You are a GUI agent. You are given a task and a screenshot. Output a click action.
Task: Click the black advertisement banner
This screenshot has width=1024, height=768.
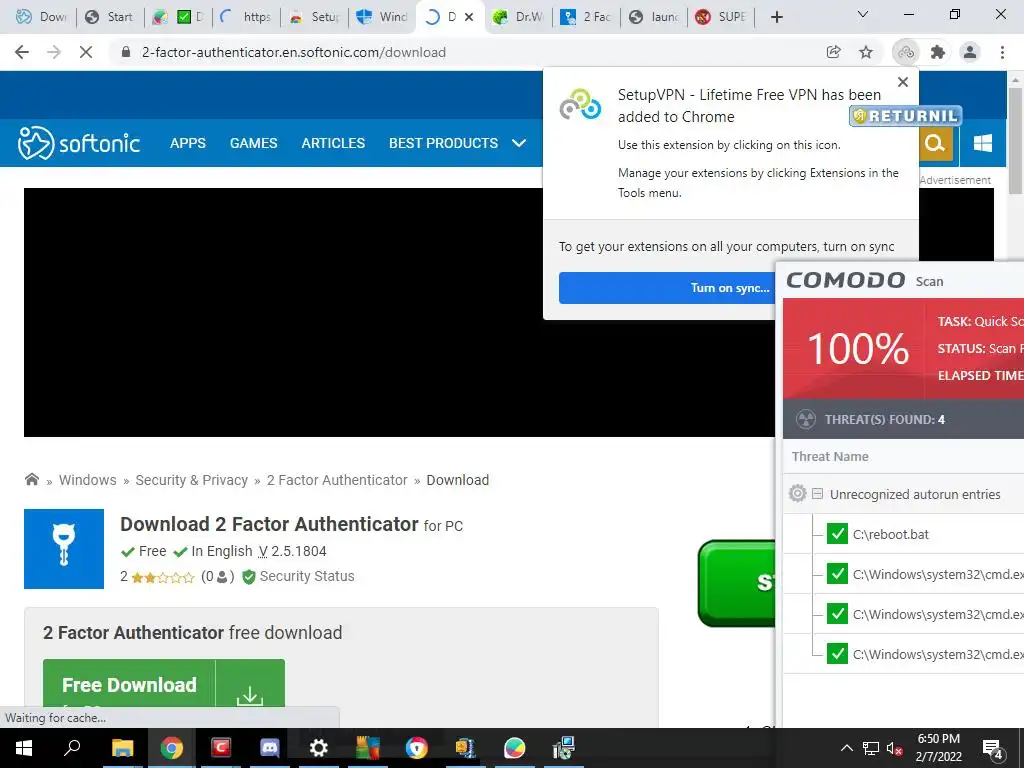399,312
